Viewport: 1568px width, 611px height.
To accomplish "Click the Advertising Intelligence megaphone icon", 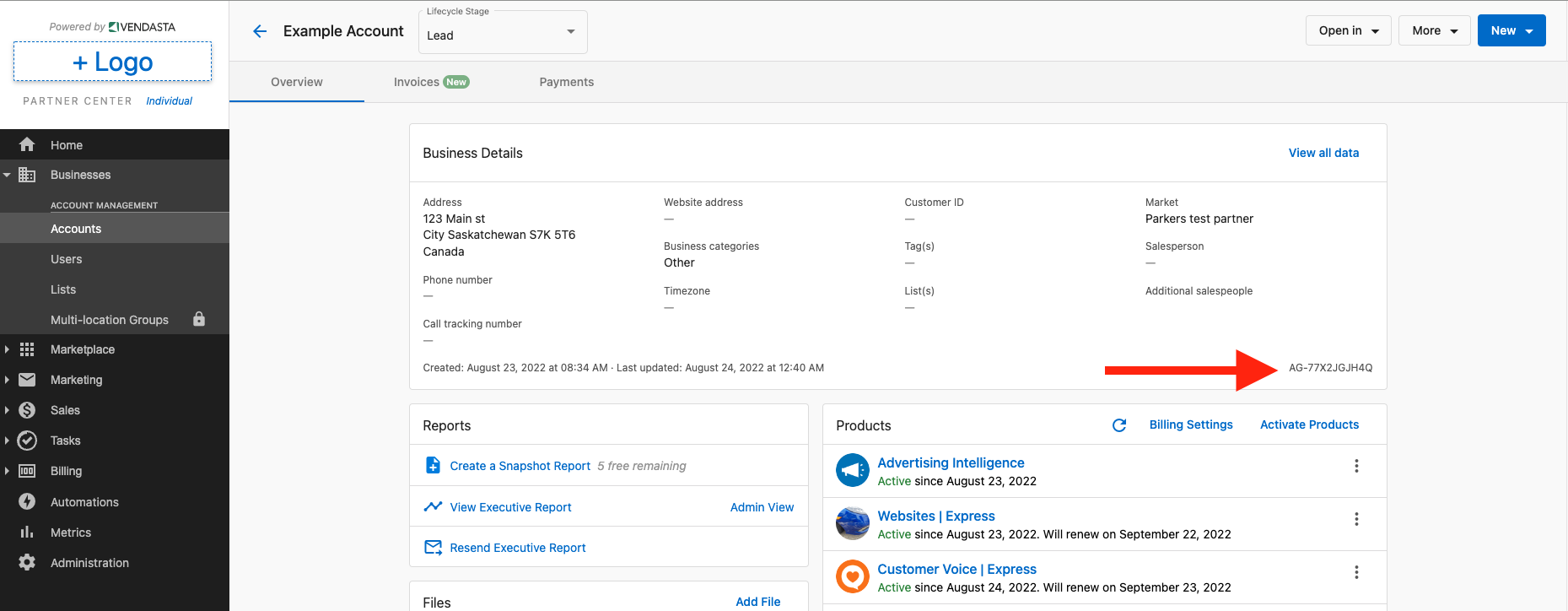I will click(x=852, y=470).
